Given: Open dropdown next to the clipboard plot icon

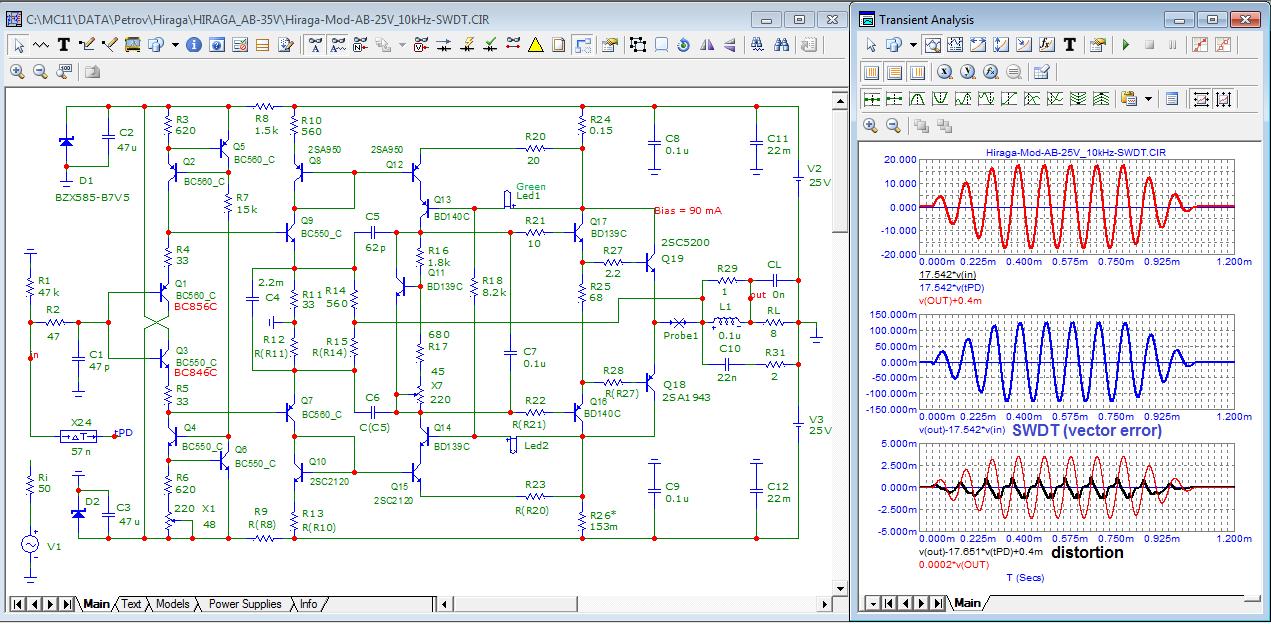Looking at the screenshot, I should pyautogui.click(x=1148, y=99).
